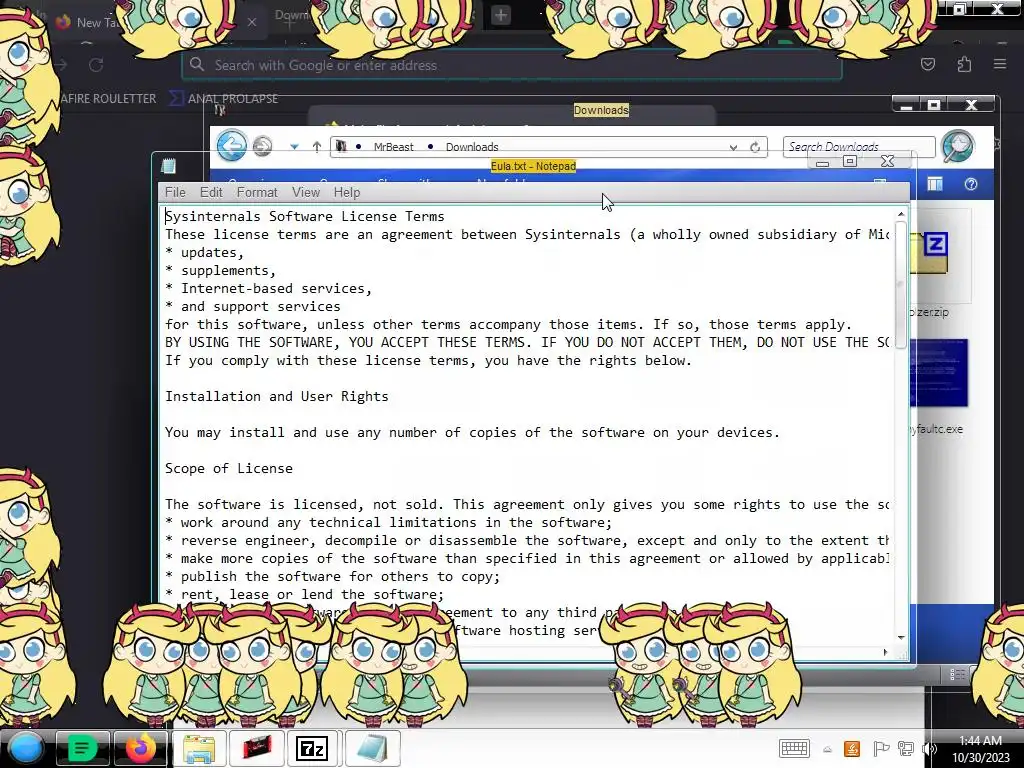Click the Start orb on the taskbar
Screen dimensions: 1024x768
pyautogui.click(x=24, y=748)
